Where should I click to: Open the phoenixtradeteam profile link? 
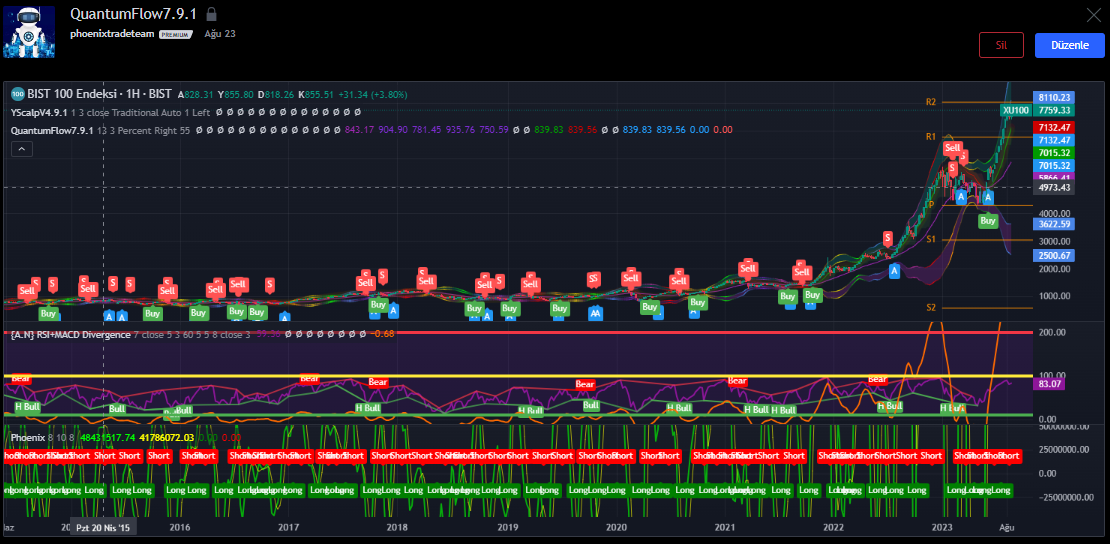(111, 34)
